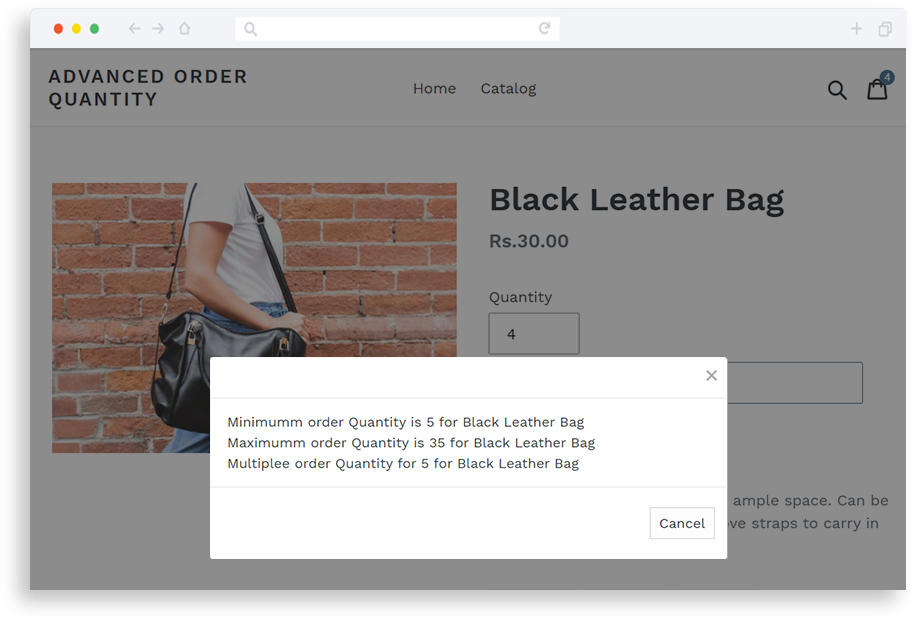The width and height of the screenshot is (916, 621).
Task: Focus the Quantity input field
Action: 534,334
